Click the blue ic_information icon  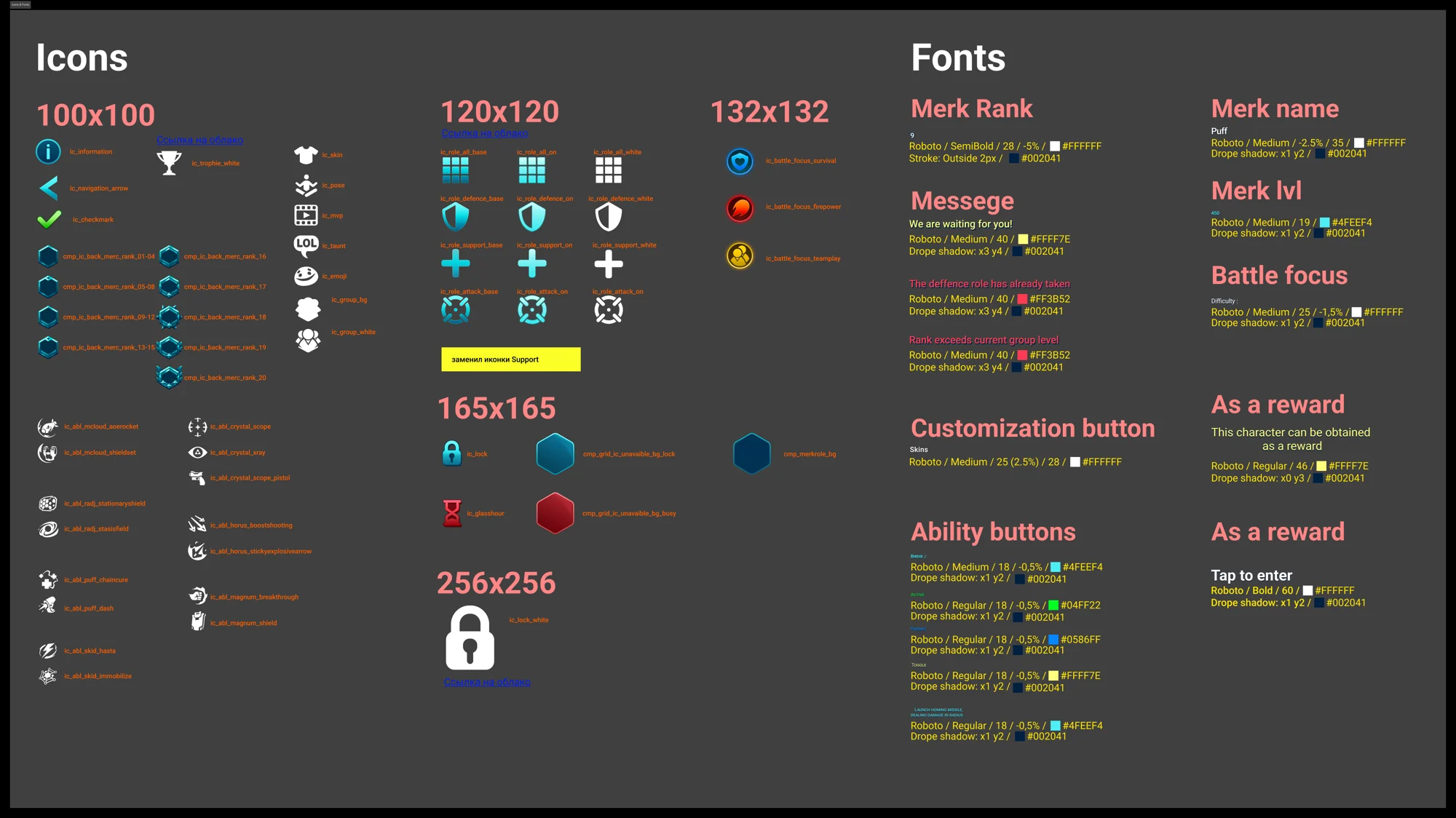[48, 151]
